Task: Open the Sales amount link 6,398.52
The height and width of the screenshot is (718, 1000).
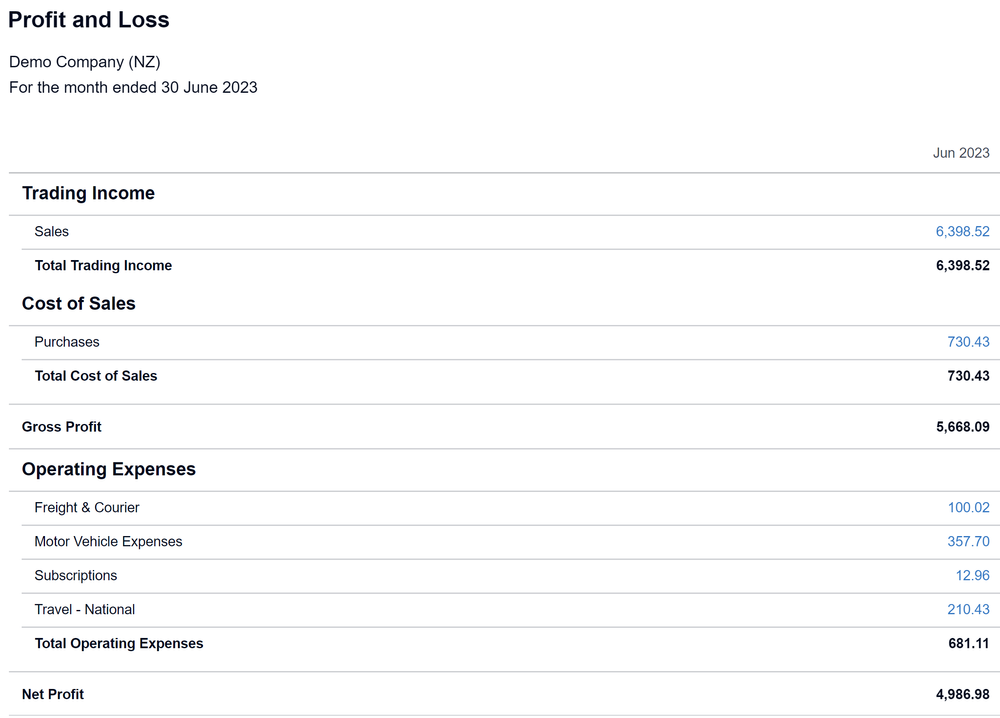Action: pos(962,232)
